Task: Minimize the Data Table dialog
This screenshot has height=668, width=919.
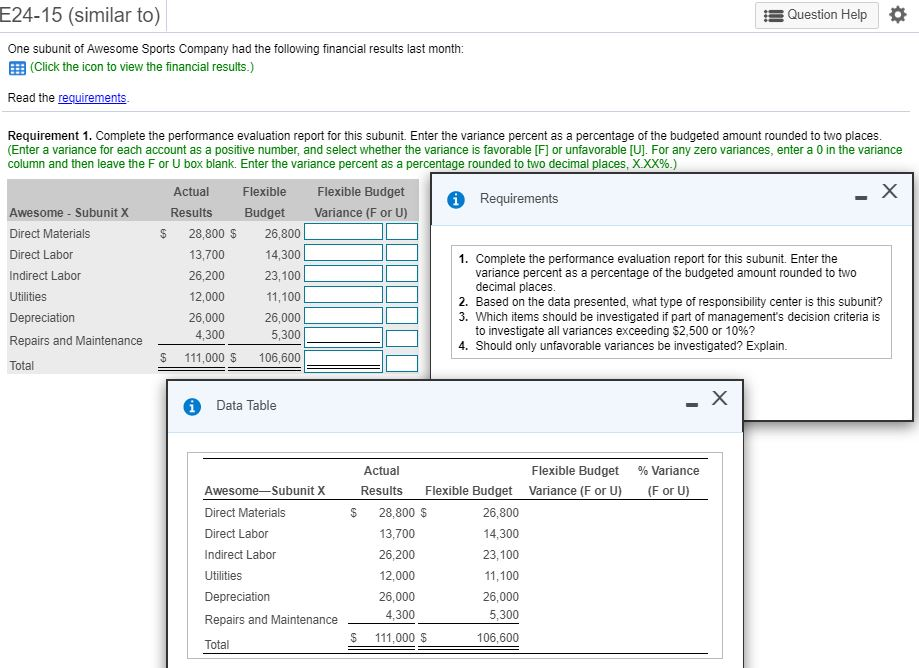Action: 692,404
